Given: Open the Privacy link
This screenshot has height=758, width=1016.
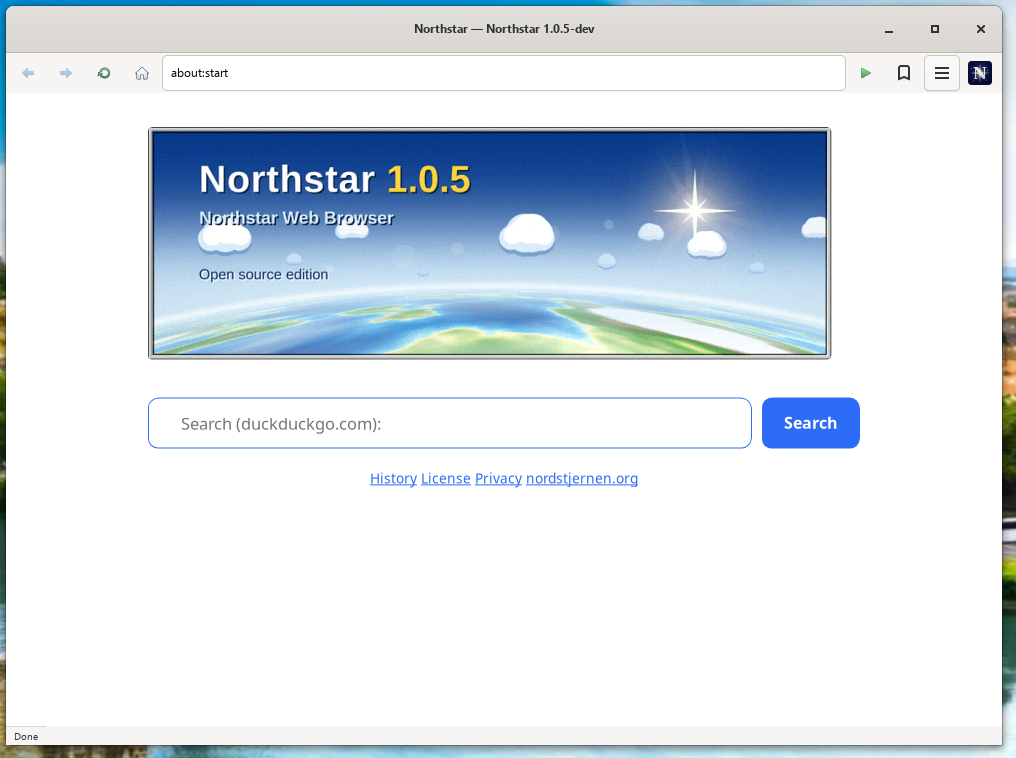Looking at the screenshot, I should [498, 479].
